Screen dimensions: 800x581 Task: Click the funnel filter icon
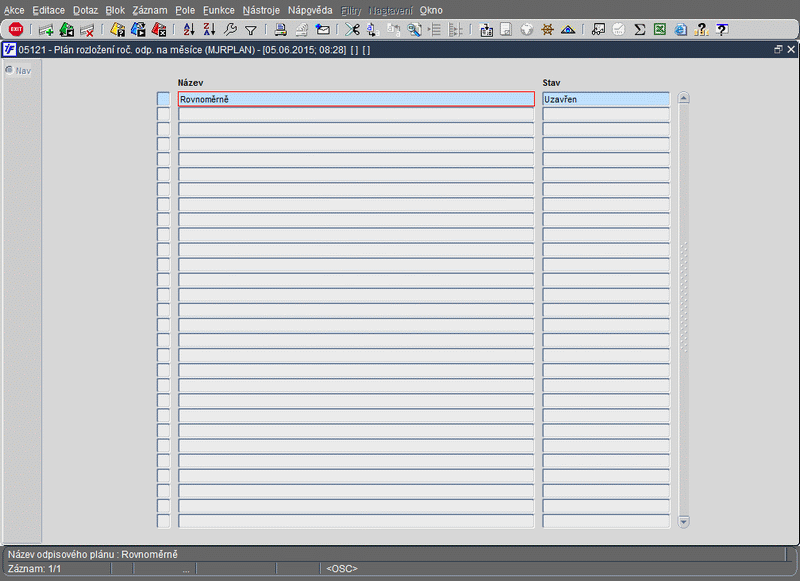coord(251,31)
